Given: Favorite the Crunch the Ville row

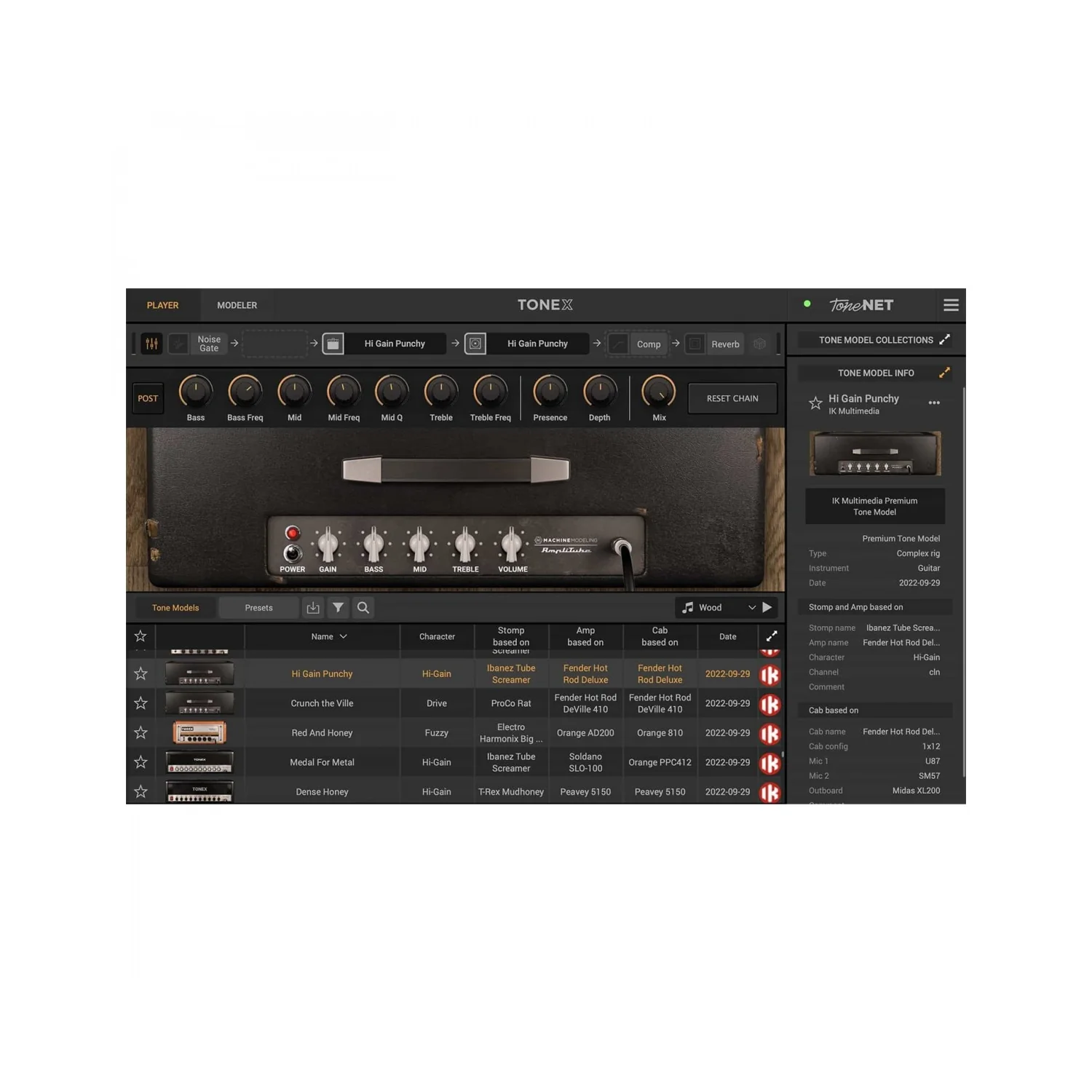Looking at the screenshot, I should click(141, 703).
